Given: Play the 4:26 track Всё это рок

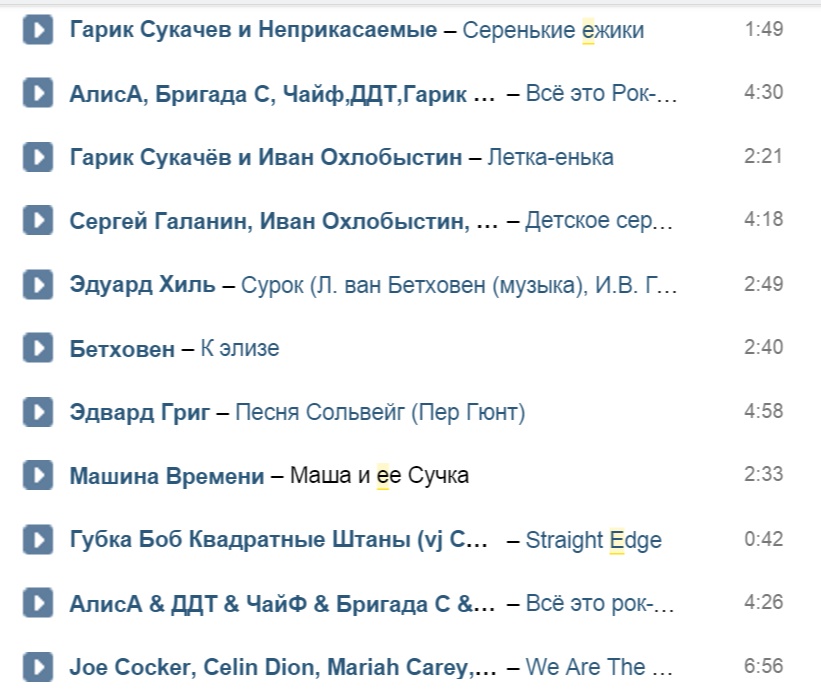Looking at the screenshot, I should pos(38,603).
